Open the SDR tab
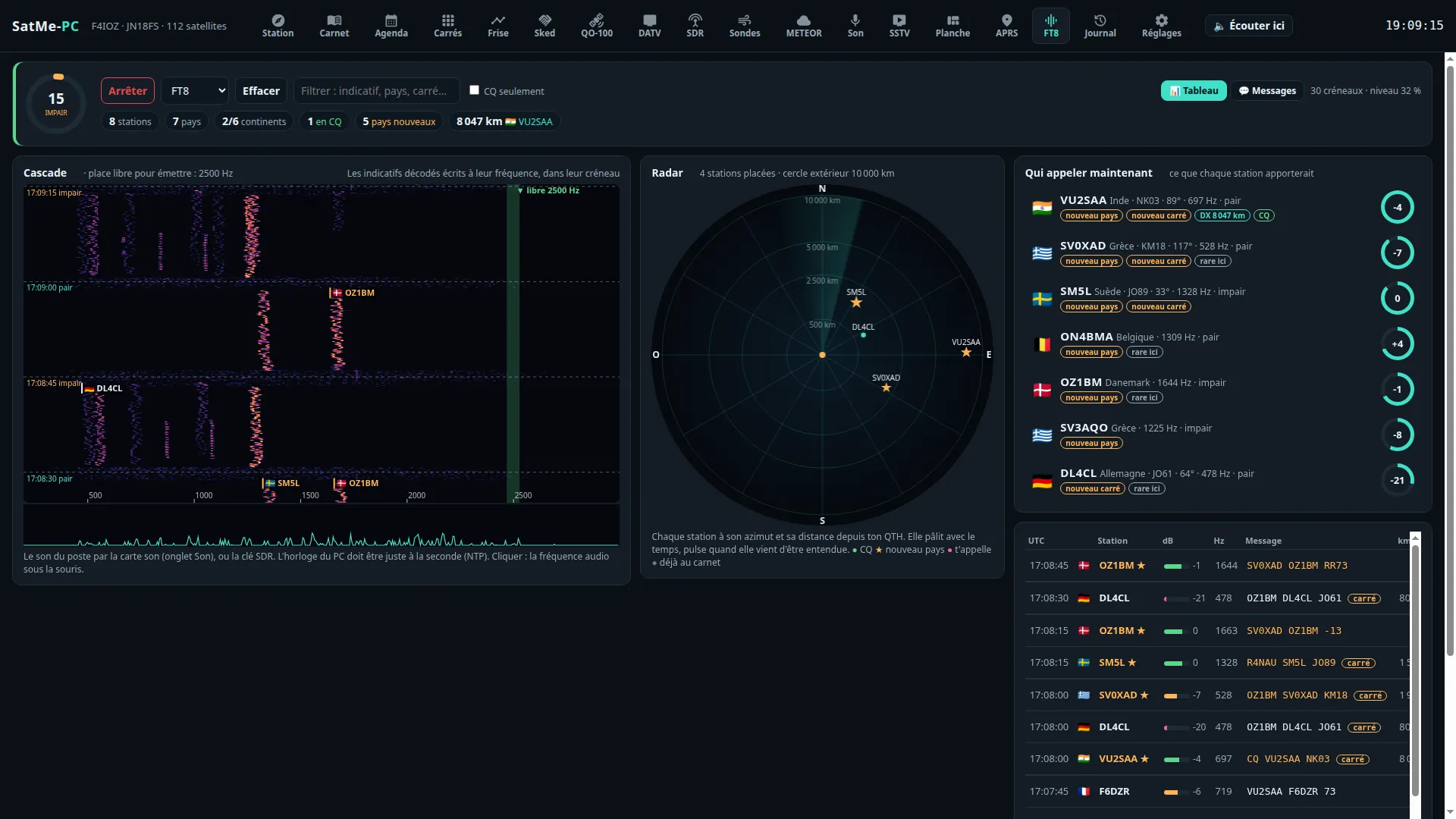1456x819 pixels. [695, 26]
